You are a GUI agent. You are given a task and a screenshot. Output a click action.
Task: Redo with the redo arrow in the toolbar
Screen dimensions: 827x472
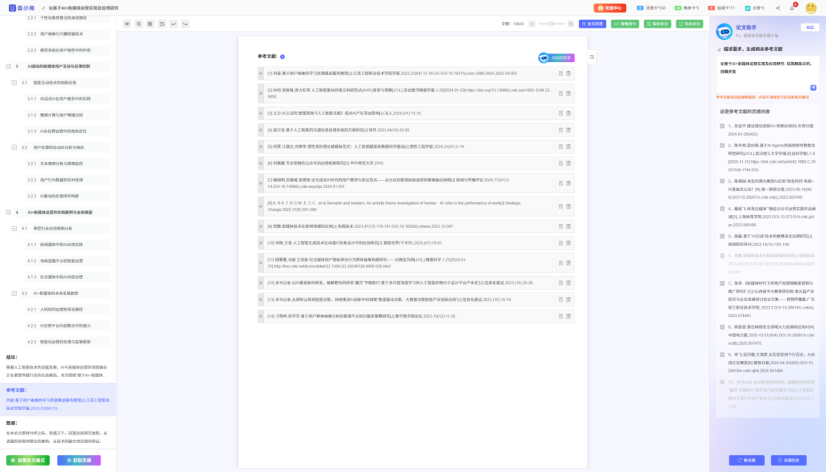[x=185, y=24]
